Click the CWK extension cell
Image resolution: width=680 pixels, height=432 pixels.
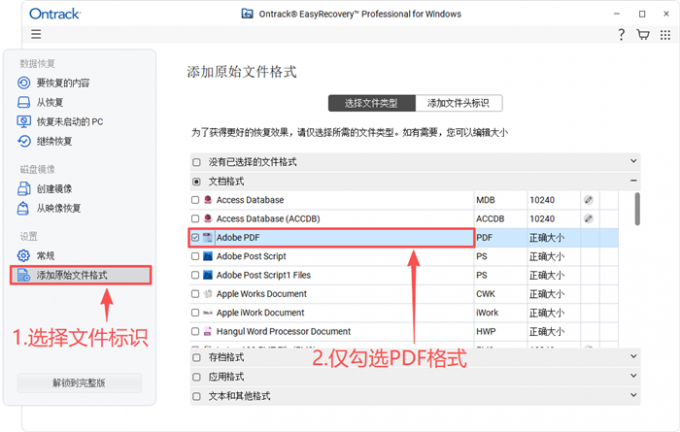coord(485,294)
